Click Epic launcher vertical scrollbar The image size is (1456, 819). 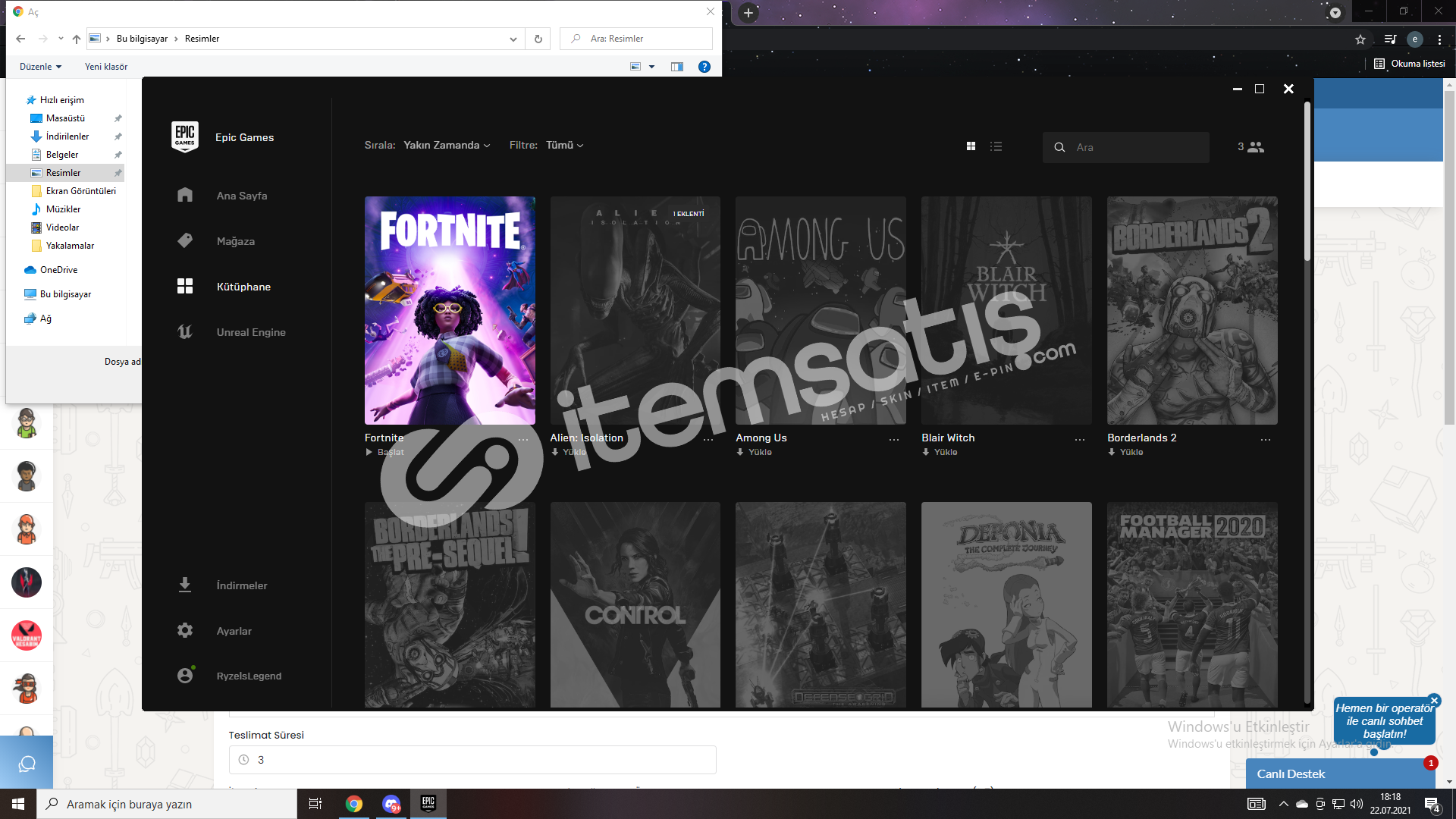pos(1307,180)
